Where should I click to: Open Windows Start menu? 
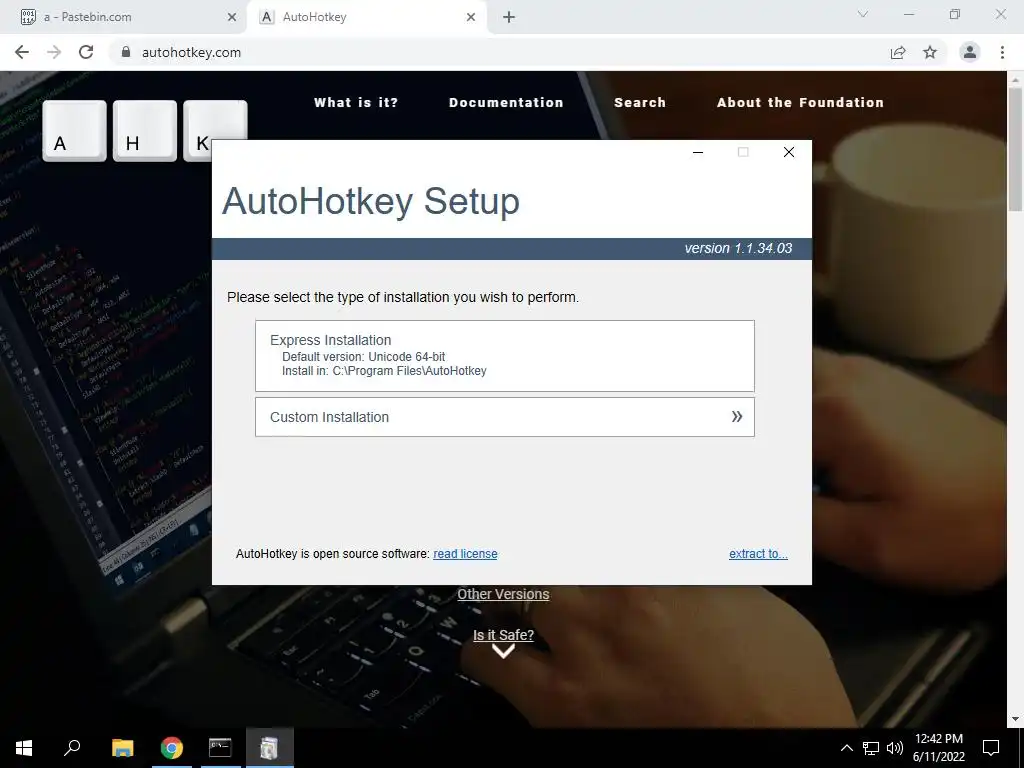pyautogui.click(x=24, y=748)
